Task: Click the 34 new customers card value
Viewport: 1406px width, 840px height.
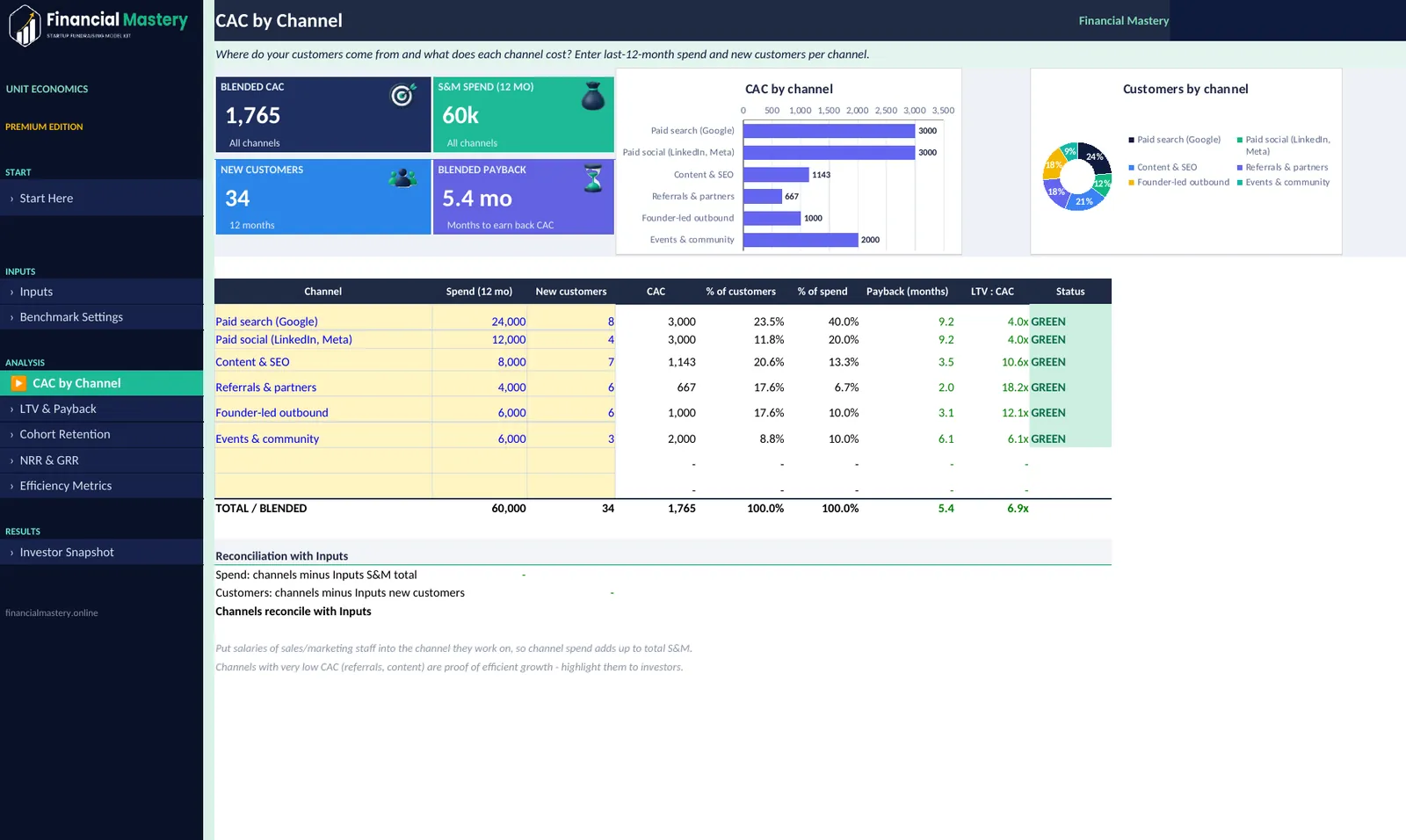Action: click(x=237, y=199)
